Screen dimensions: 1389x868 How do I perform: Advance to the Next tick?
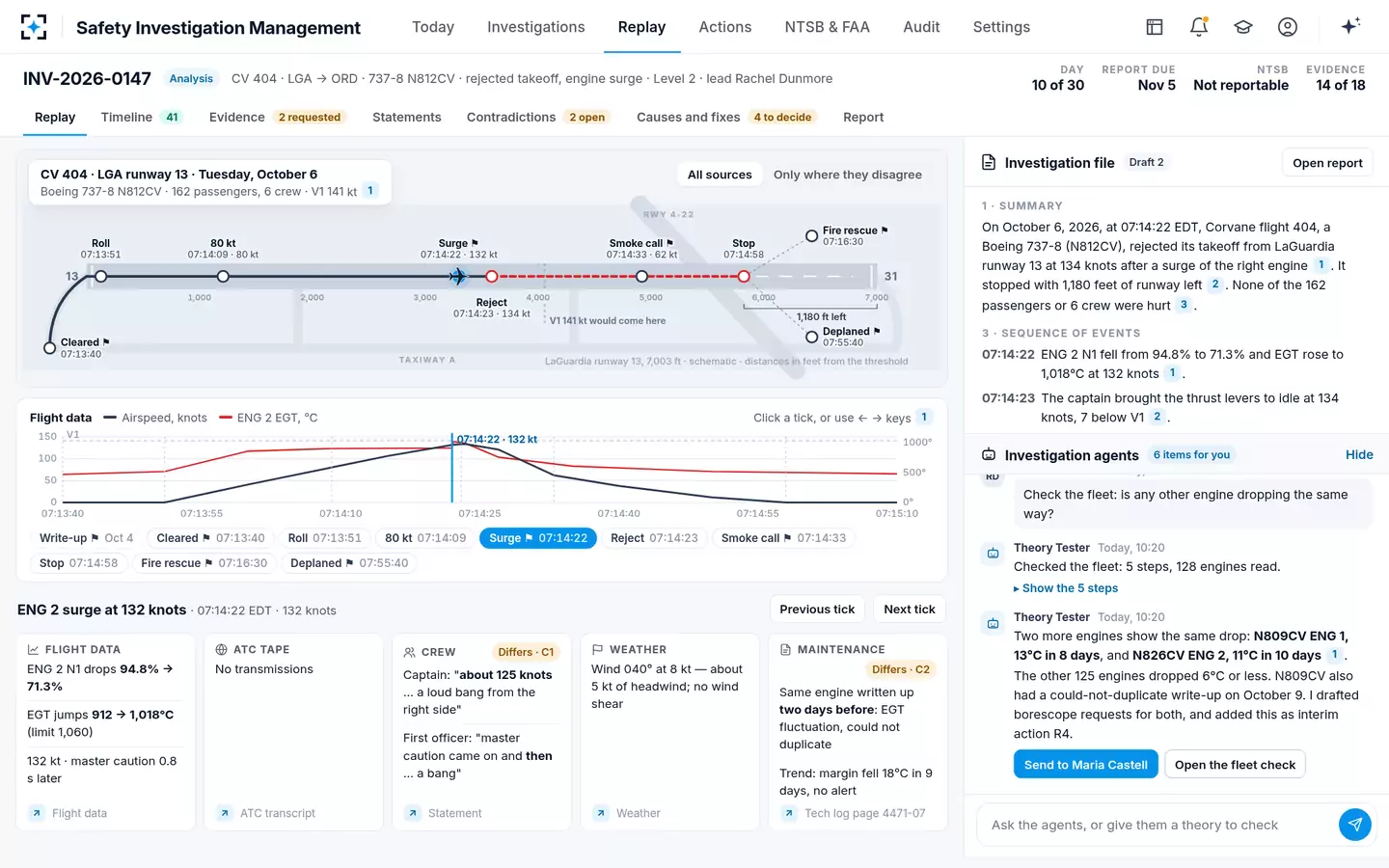click(910, 610)
